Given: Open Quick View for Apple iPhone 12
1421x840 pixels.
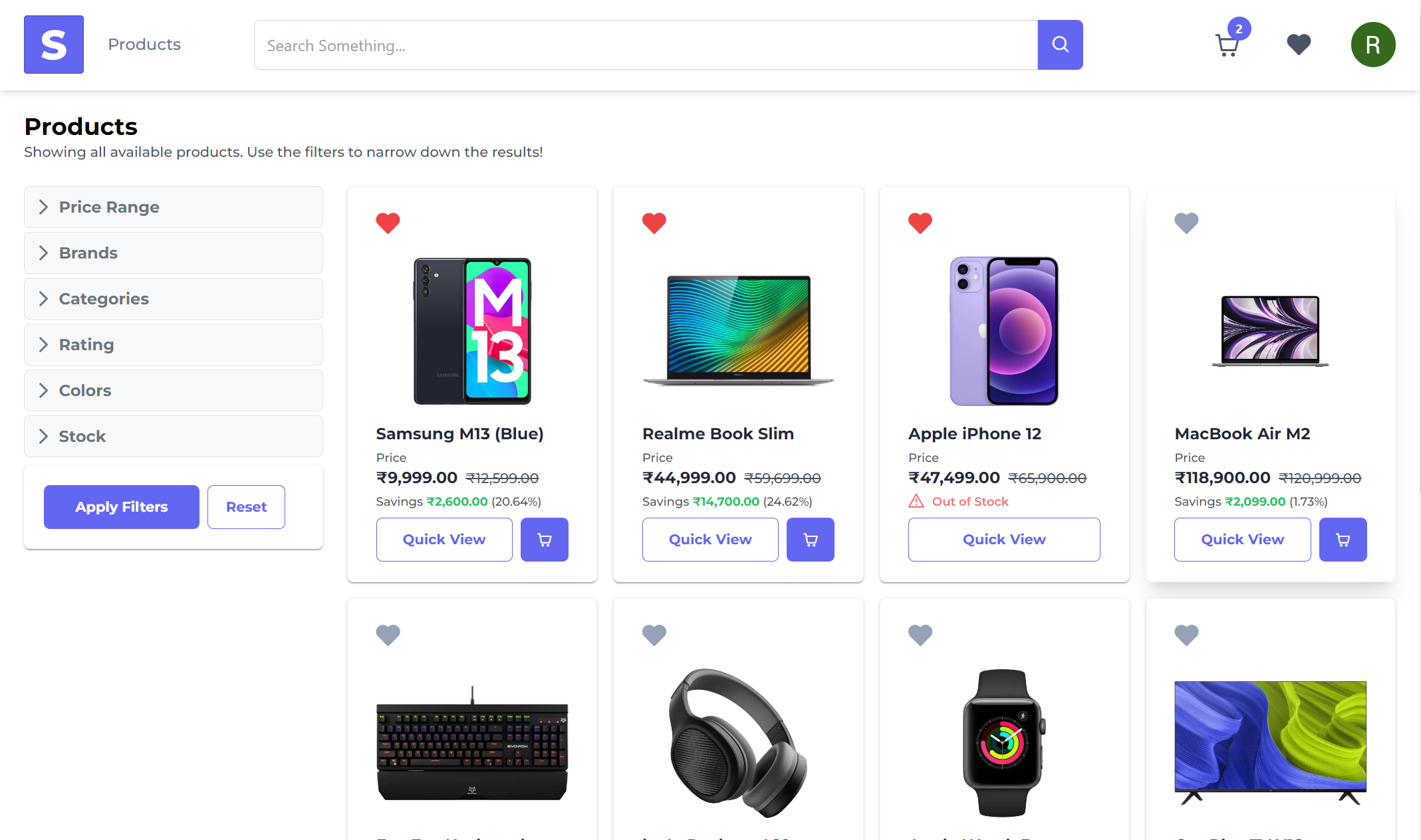Looking at the screenshot, I should (x=1004, y=540).
